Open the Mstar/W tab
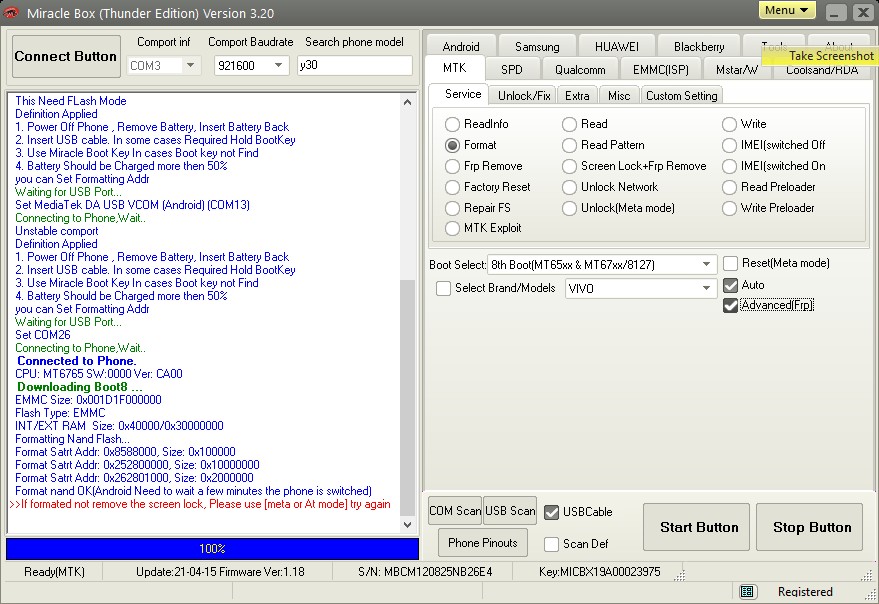 737,70
